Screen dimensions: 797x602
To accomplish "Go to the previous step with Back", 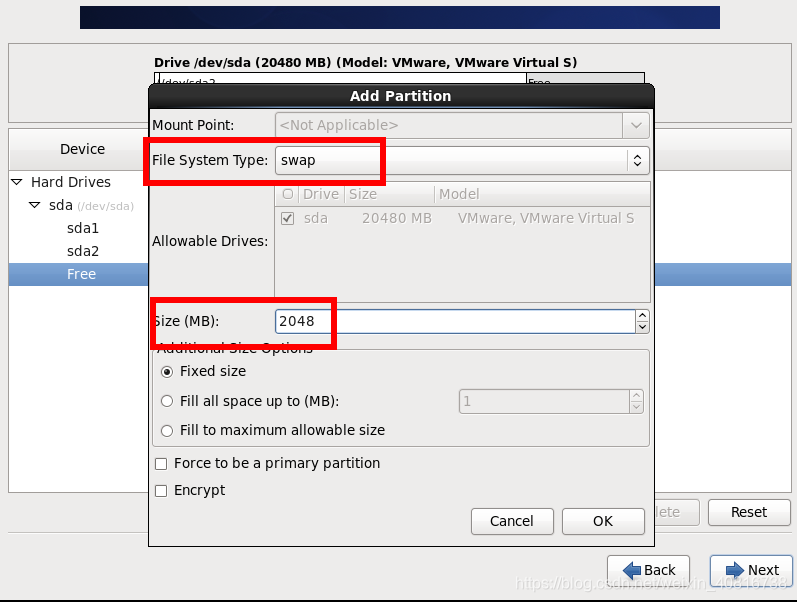I will (649, 570).
